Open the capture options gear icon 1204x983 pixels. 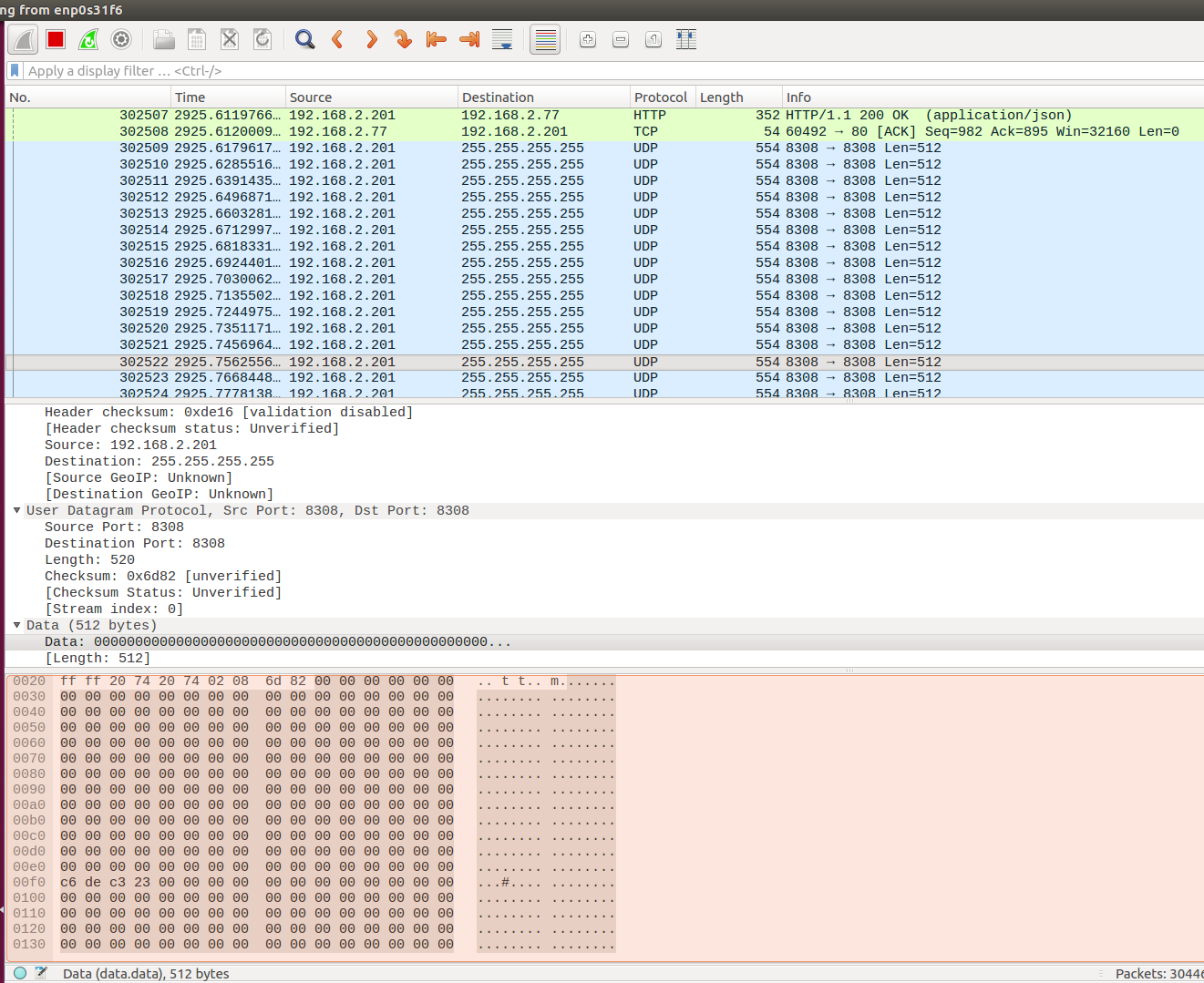coord(120,39)
